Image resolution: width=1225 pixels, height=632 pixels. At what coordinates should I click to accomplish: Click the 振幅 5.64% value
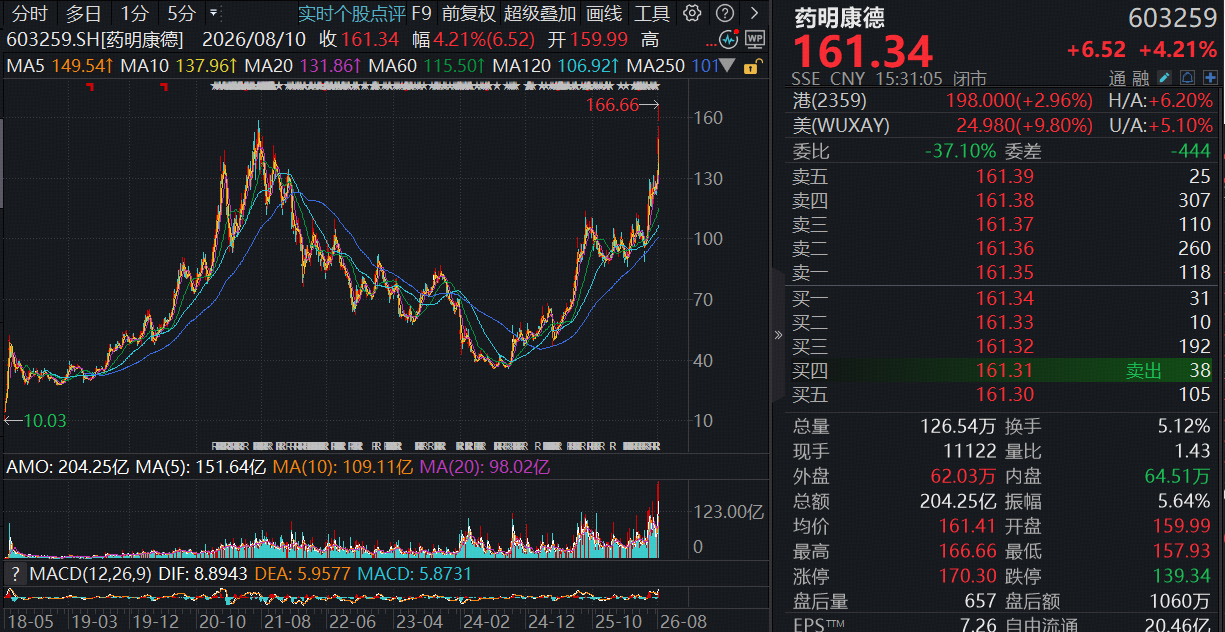tap(1184, 501)
